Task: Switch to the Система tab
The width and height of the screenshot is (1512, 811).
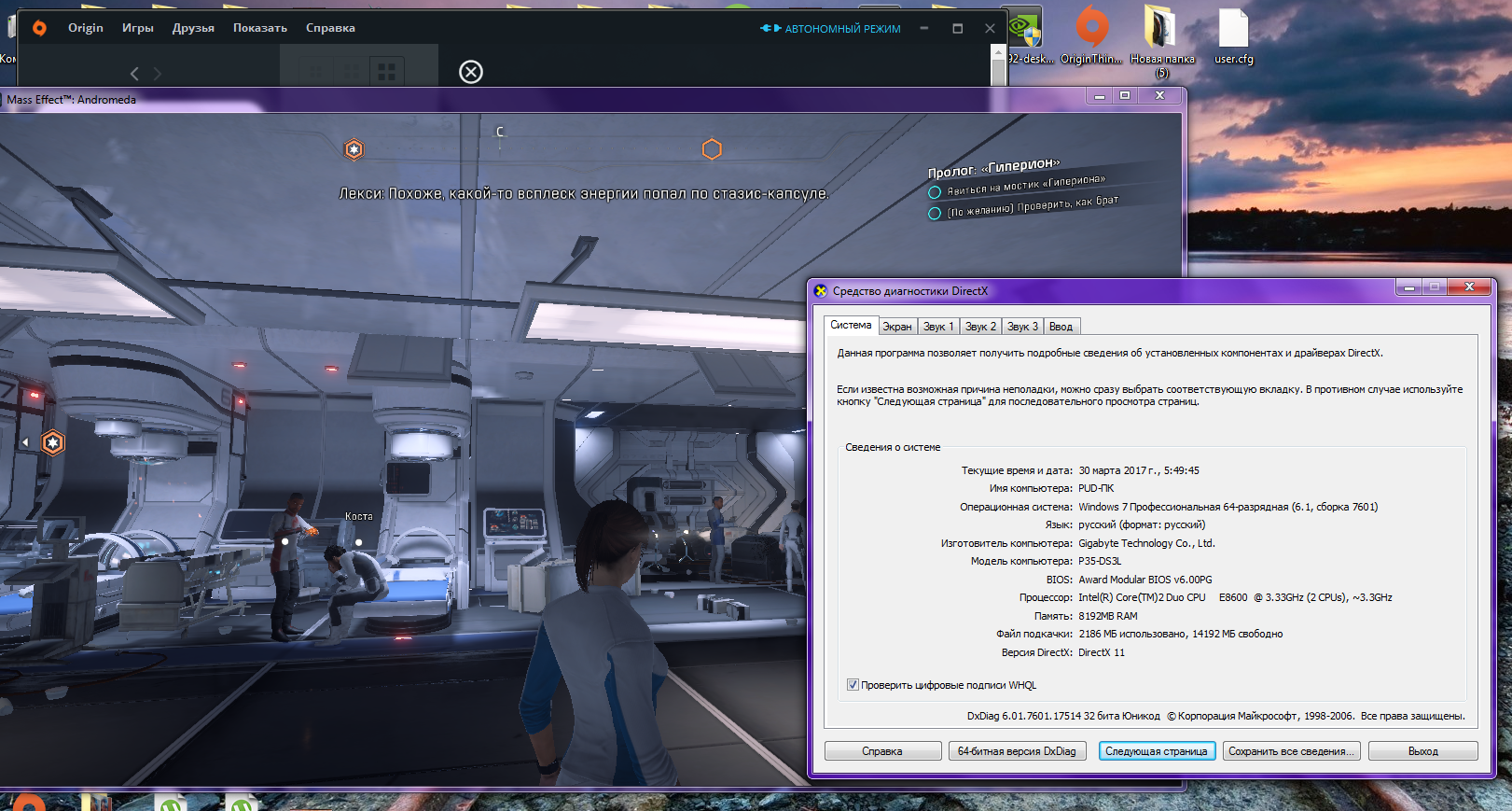Action: [x=851, y=325]
